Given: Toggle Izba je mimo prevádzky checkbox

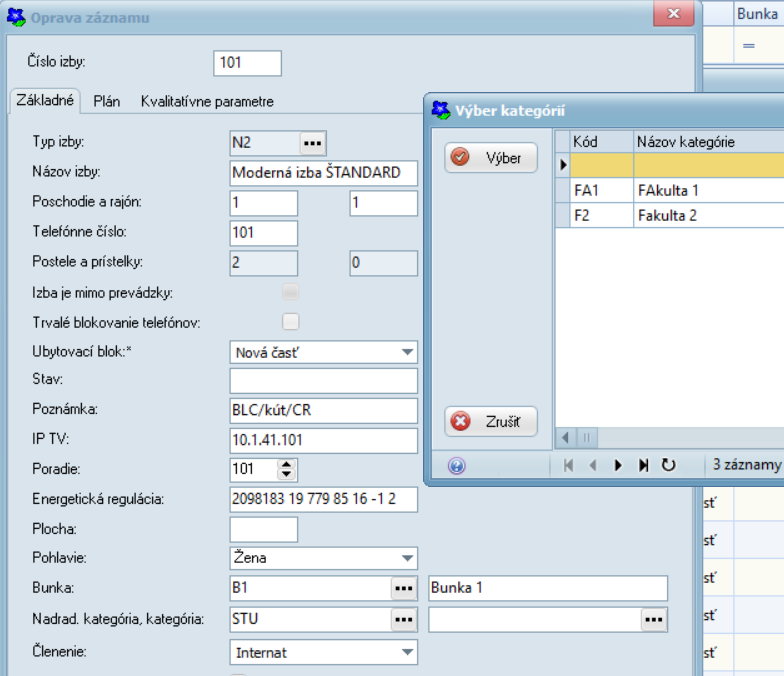Looking at the screenshot, I should pos(291,292).
